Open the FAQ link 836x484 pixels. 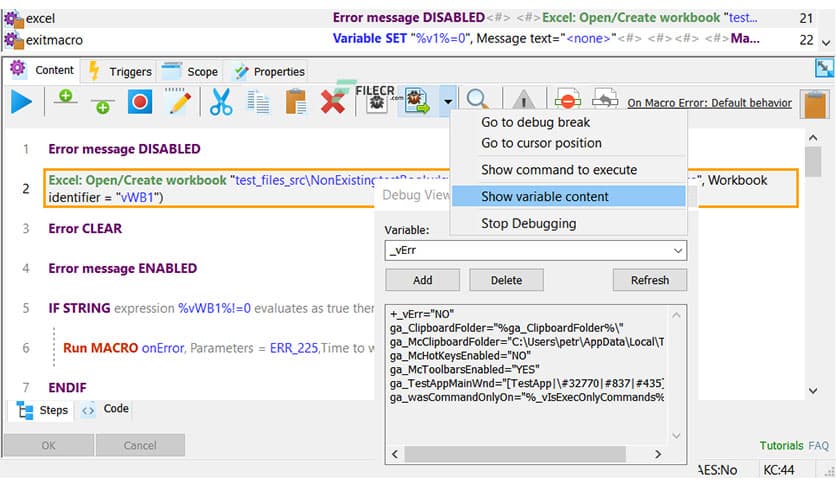tap(818, 445)
